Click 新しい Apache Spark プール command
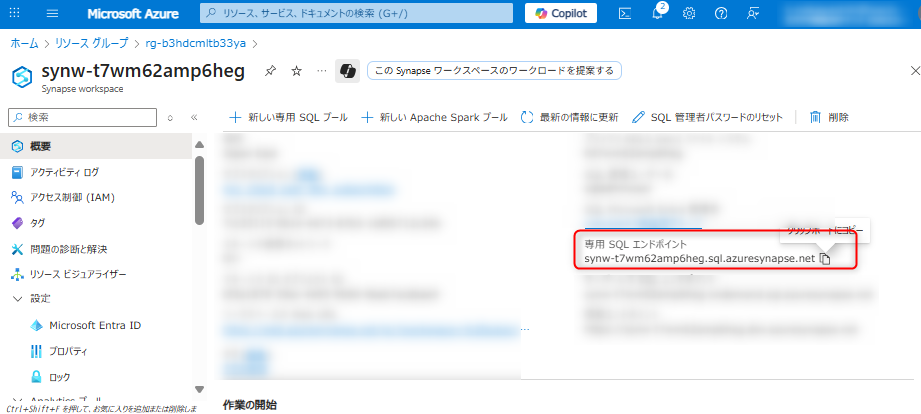 pyautogui.click(x=434, y=117)
